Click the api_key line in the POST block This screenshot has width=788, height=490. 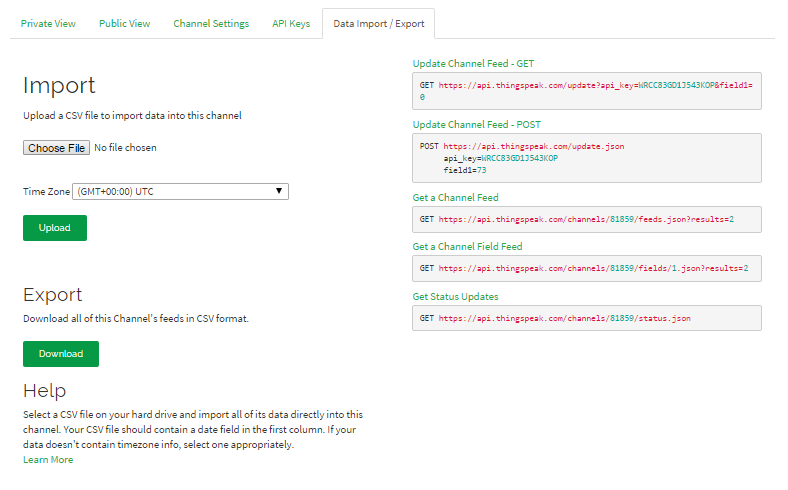[x=500, y=158]
